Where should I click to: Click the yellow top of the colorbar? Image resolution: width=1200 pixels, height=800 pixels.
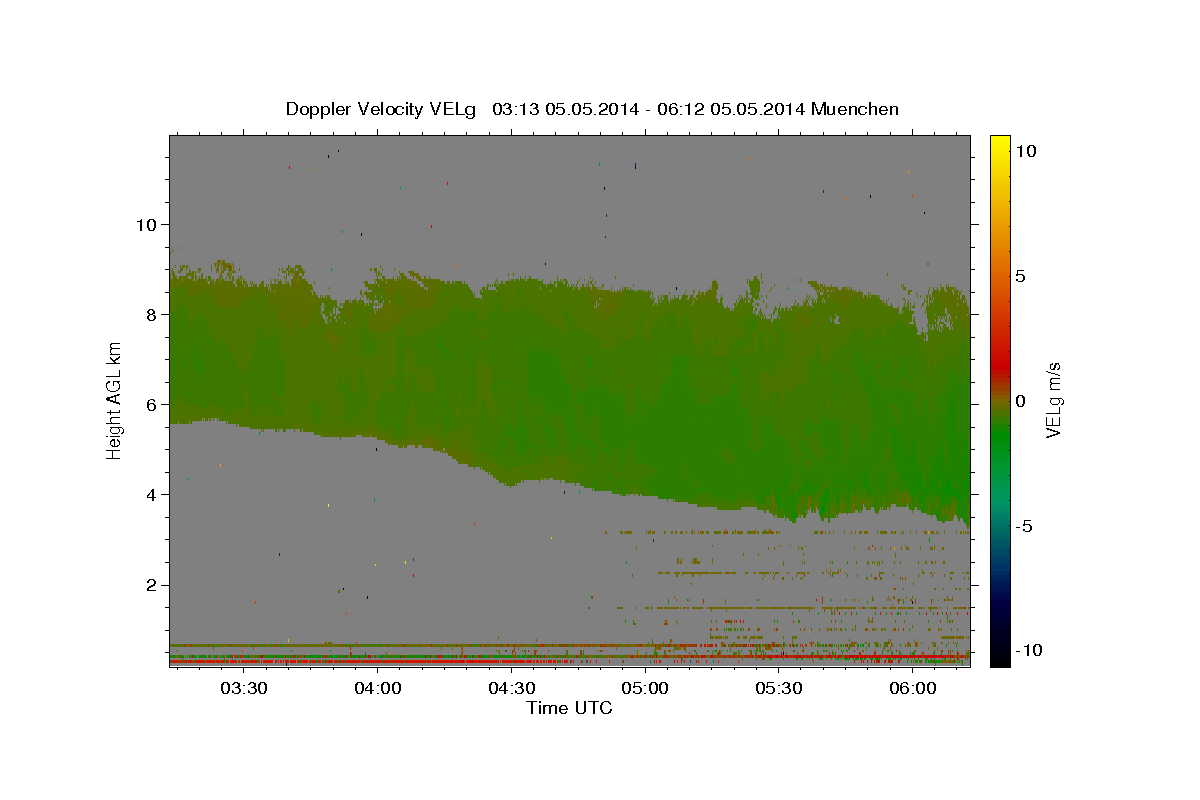1000,145
